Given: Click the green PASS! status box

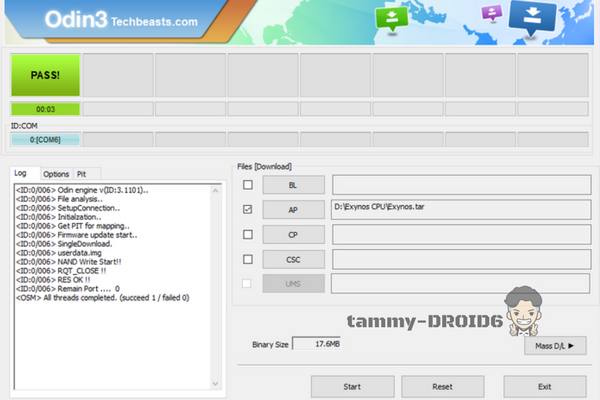Looking at the screenshot, I should point(46,75).
